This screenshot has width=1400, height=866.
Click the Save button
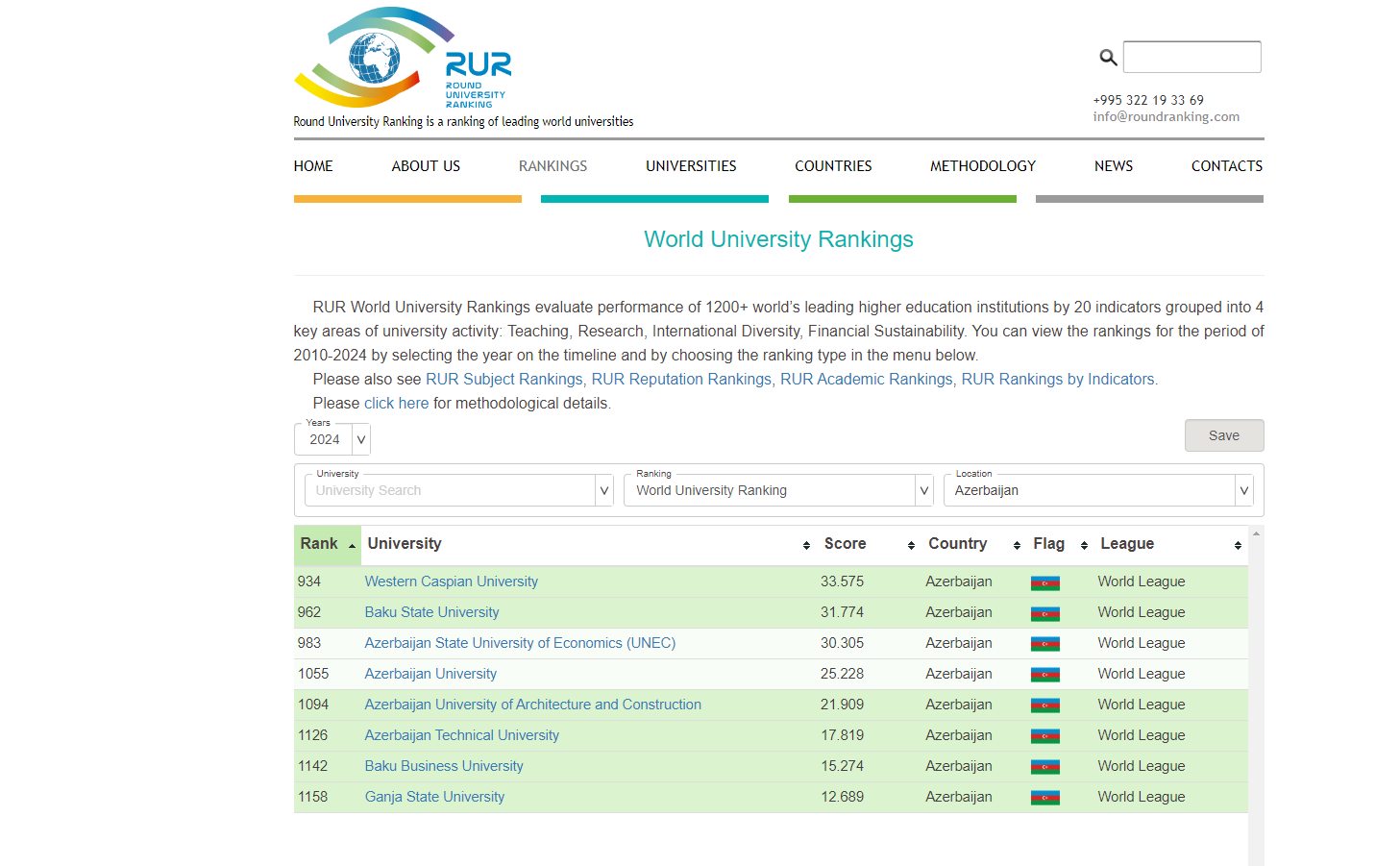point(1224,435)
